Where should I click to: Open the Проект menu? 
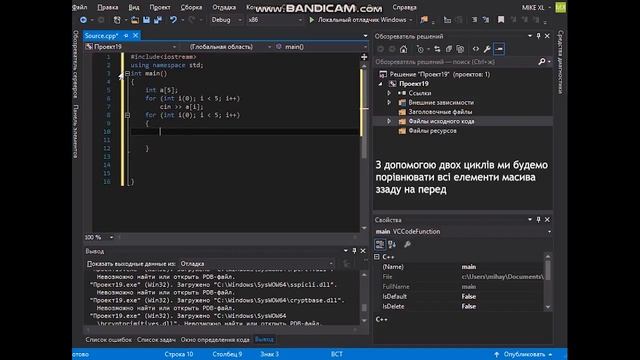point(160,7)
